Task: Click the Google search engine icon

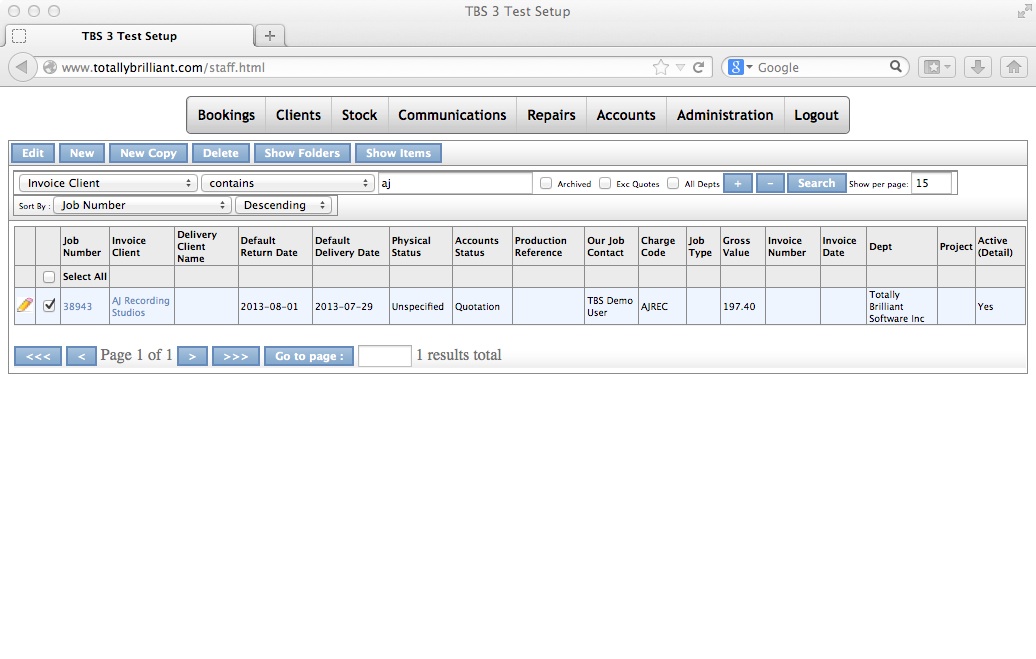Action: tap(736, 67)
